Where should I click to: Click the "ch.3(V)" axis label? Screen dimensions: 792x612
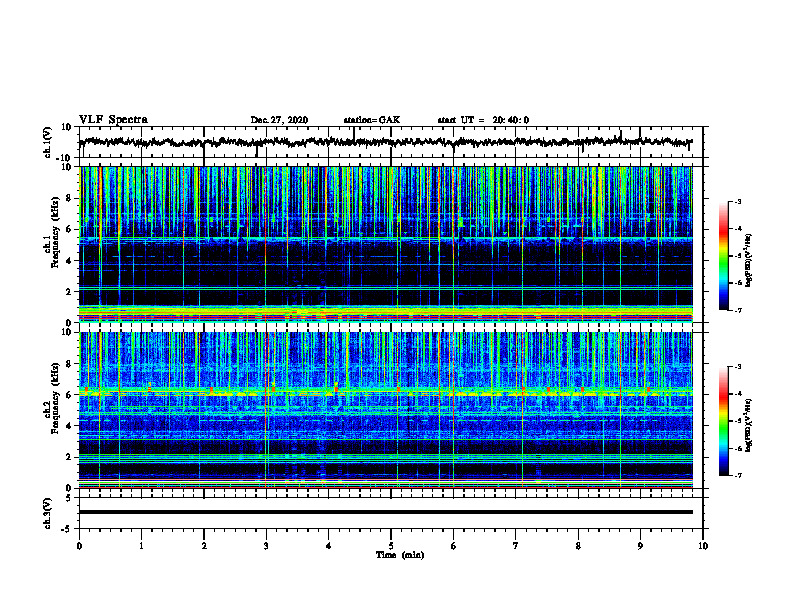pos(48,513)
